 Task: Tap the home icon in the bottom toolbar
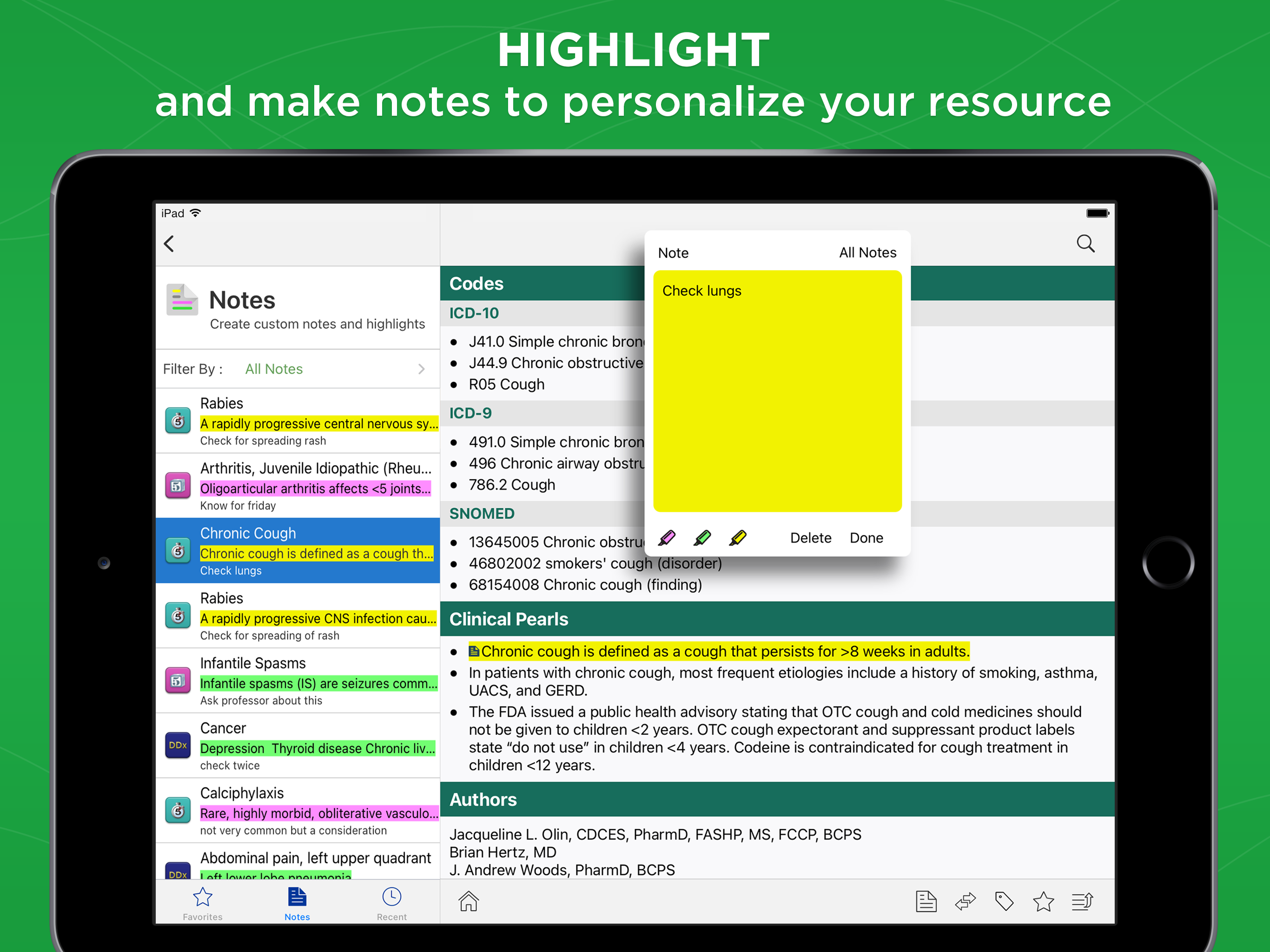(x=469, y=901)
